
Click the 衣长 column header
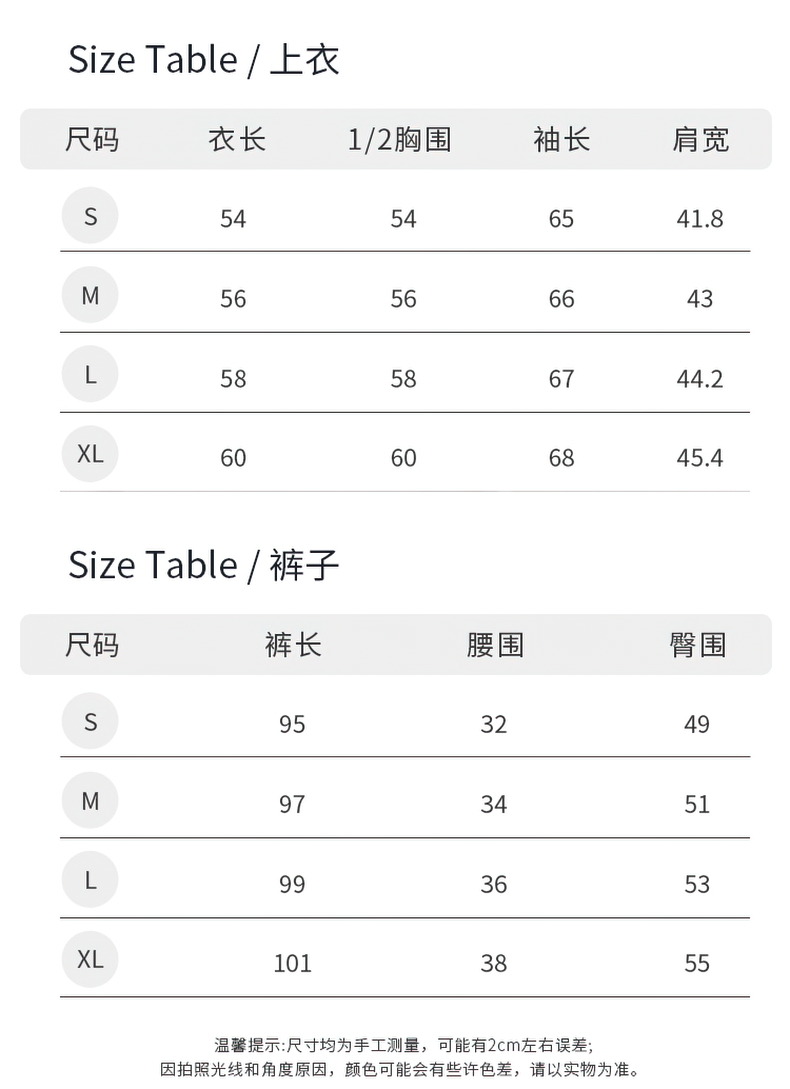click(237, 139)
